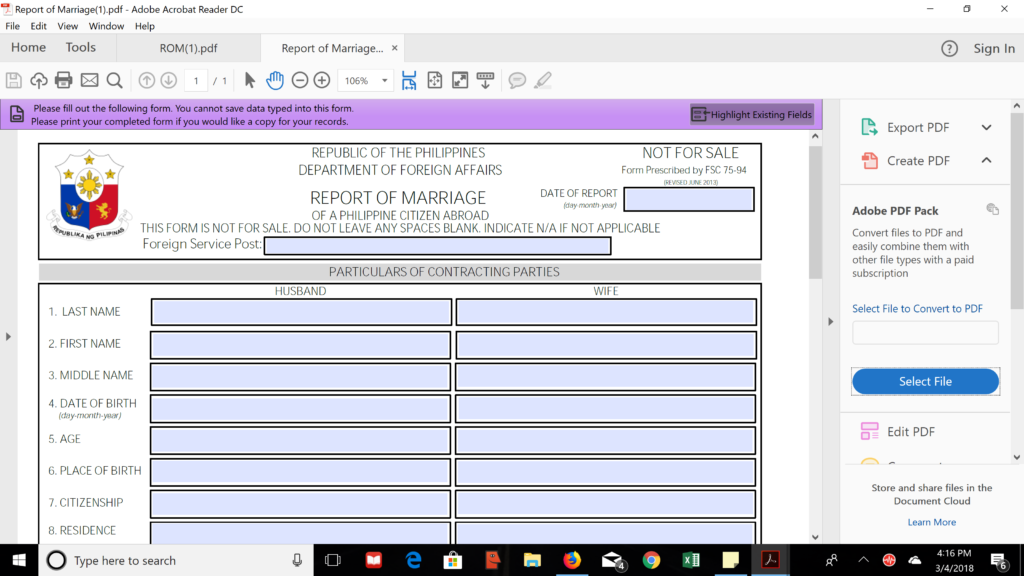
Task: Switch to full screen mode icon
Action: 460,80
